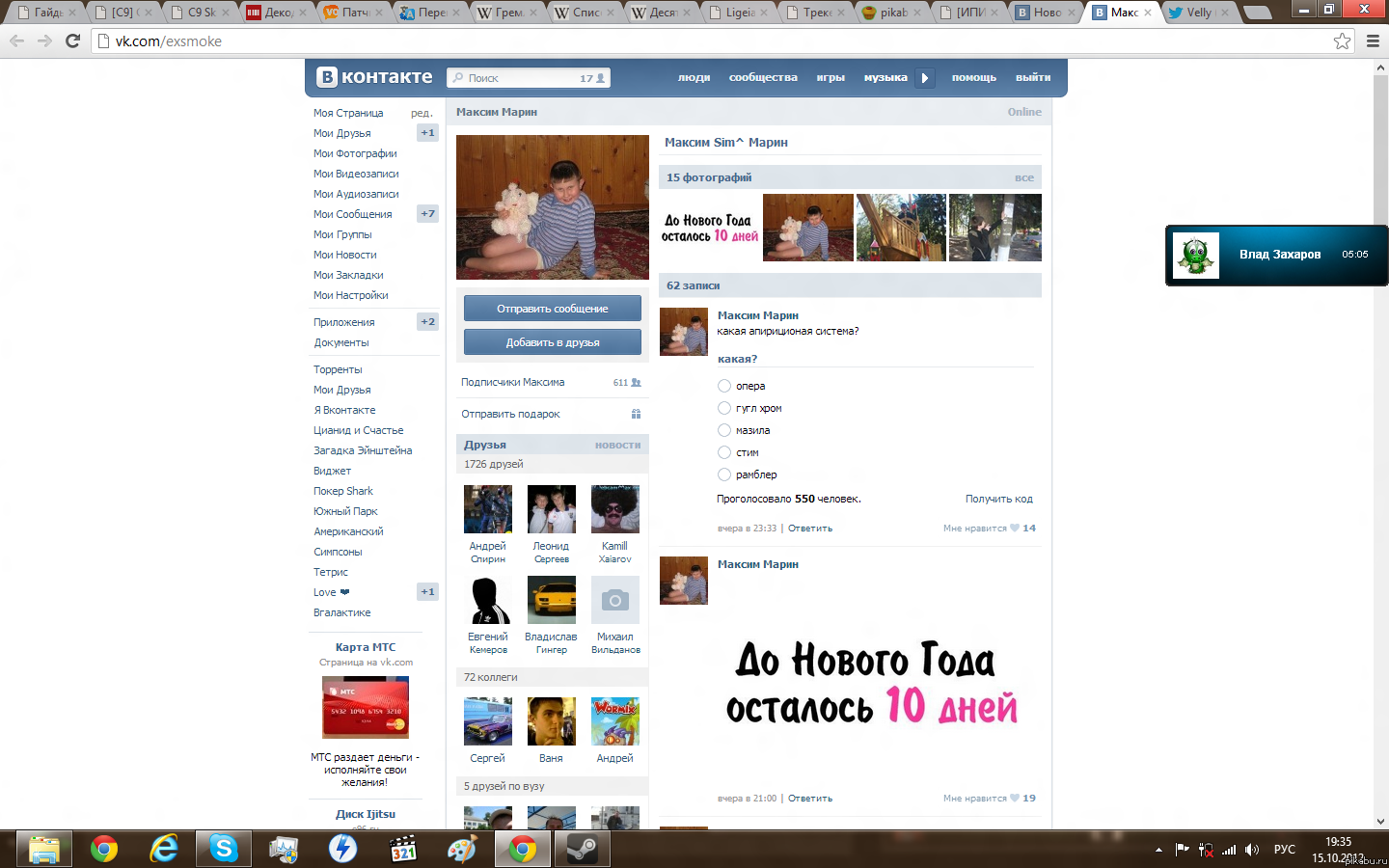Click the VKontakte logo in header
1389x868 pixels.
click(x=374, y=77)
